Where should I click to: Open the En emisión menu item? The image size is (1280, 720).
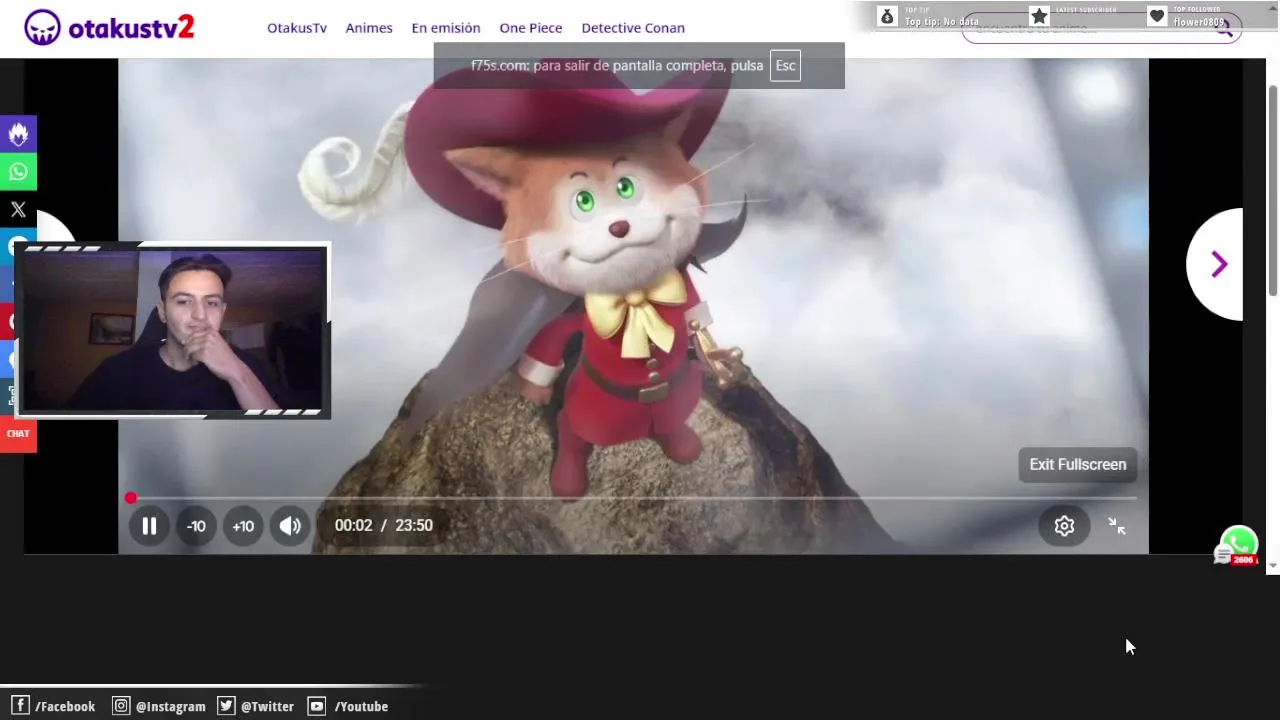pyautogui.click(x=446, y=28)
